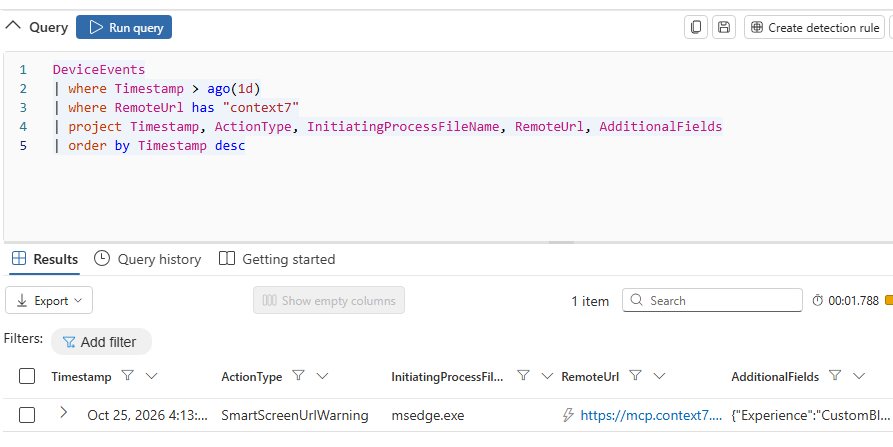Image resolution: width=893 pixels, height=447 pixels.
Task: Click 'order by Timestamp desc' query line
Action: point(157,145)
